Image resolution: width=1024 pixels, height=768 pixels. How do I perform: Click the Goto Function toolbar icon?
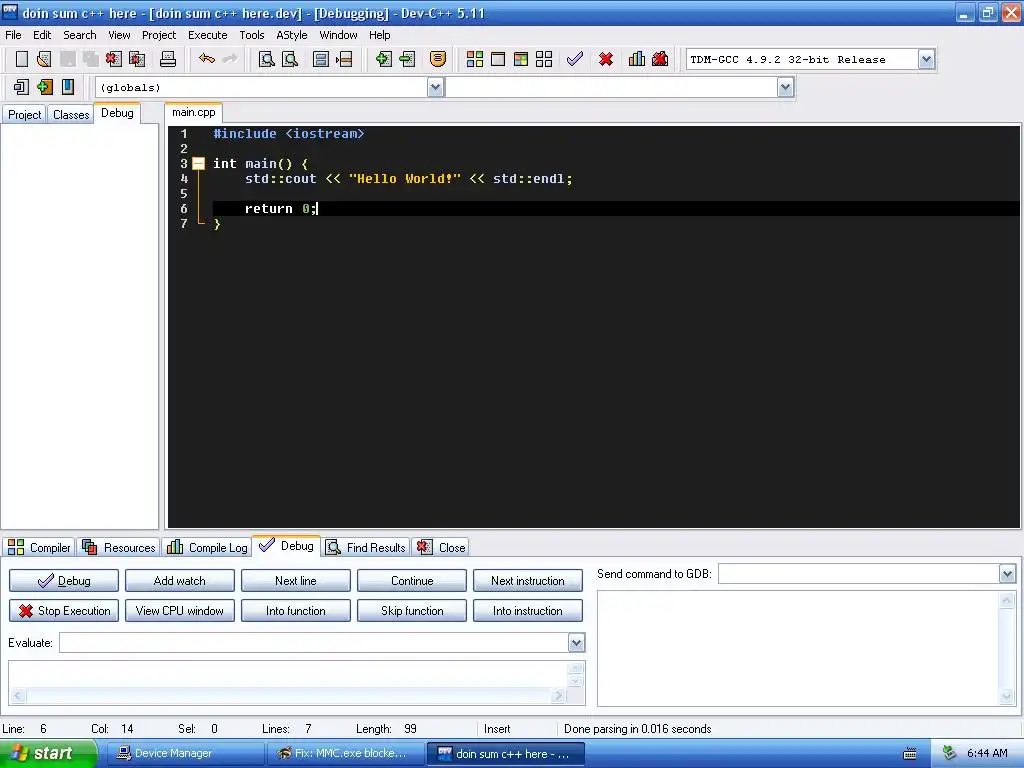321,59
